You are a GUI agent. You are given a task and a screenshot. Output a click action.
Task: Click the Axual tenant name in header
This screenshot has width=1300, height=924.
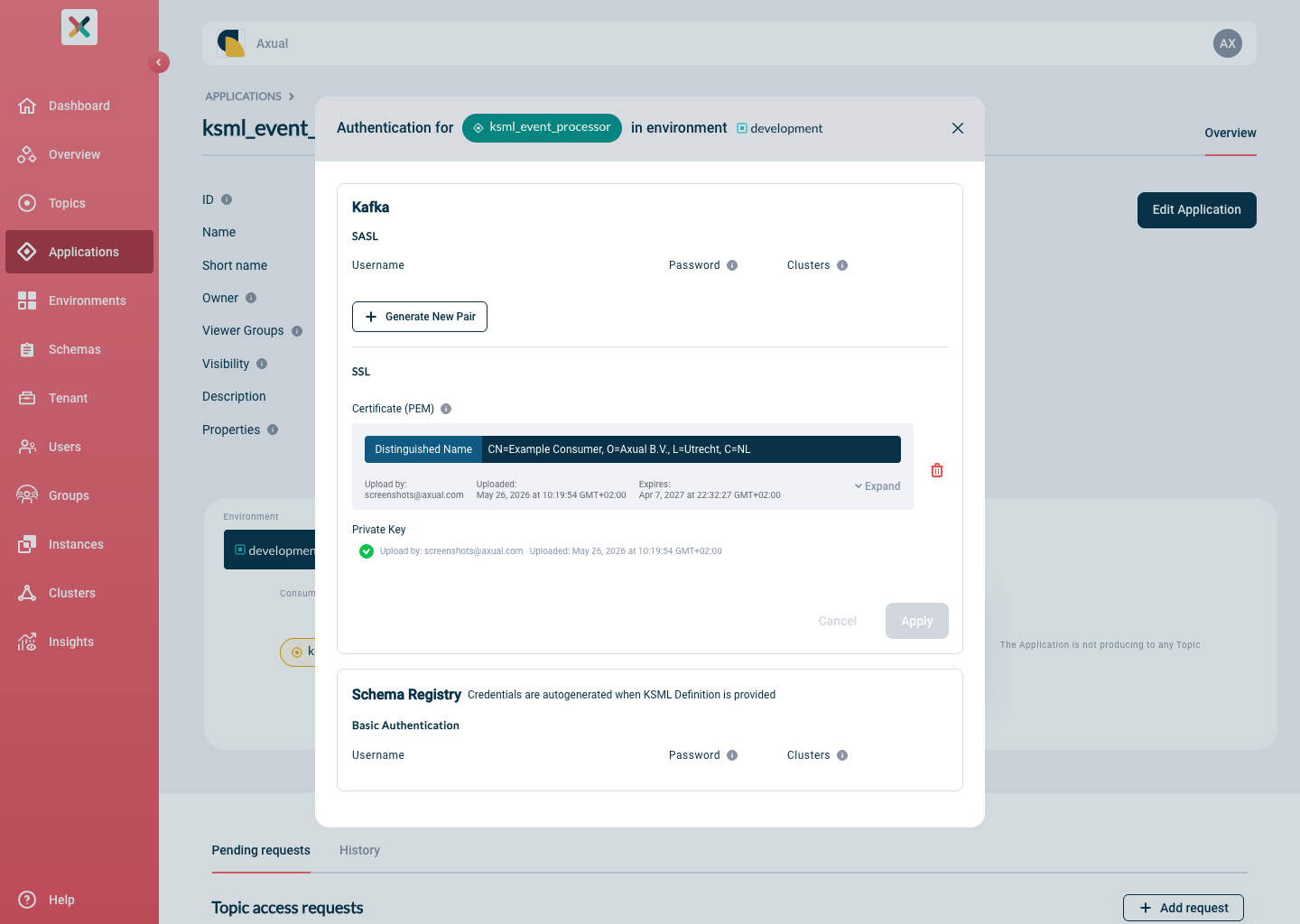tap(272, 43)
